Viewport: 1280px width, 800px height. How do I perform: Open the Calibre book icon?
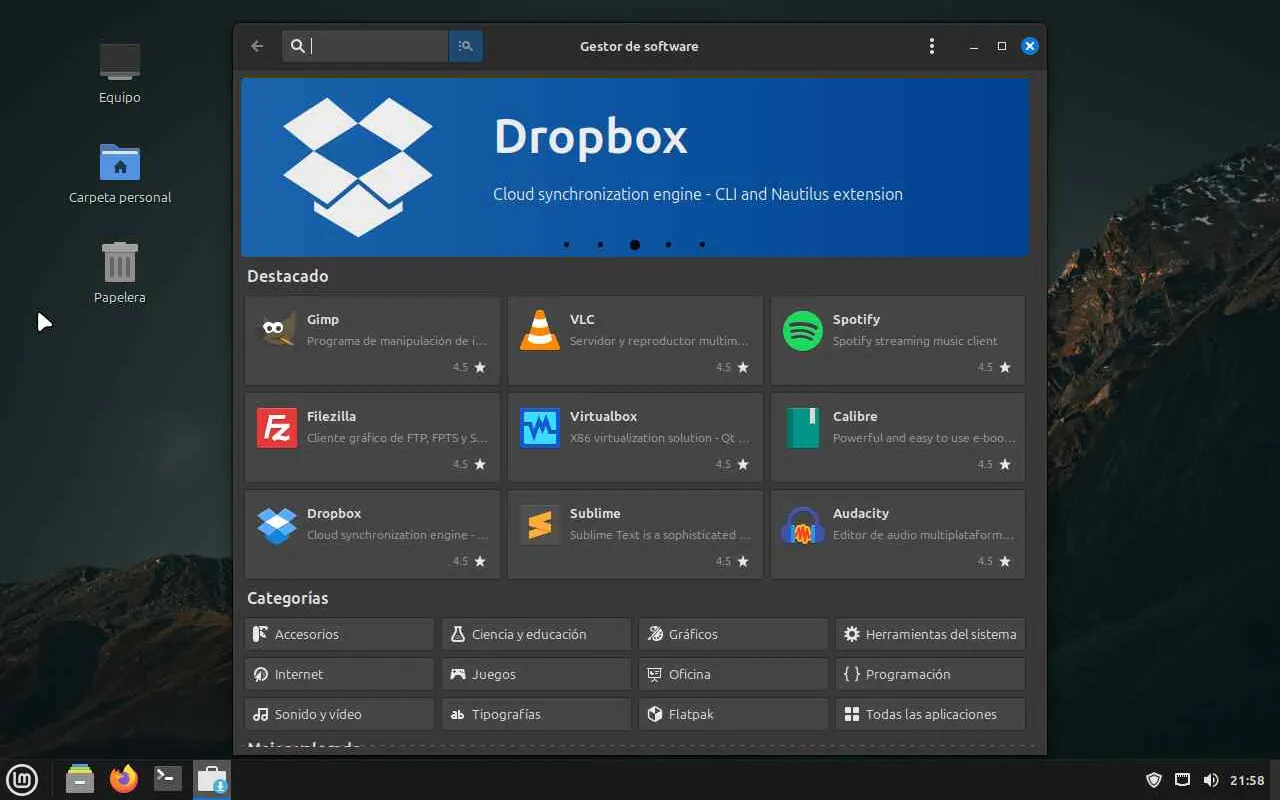tap(803, 428)
